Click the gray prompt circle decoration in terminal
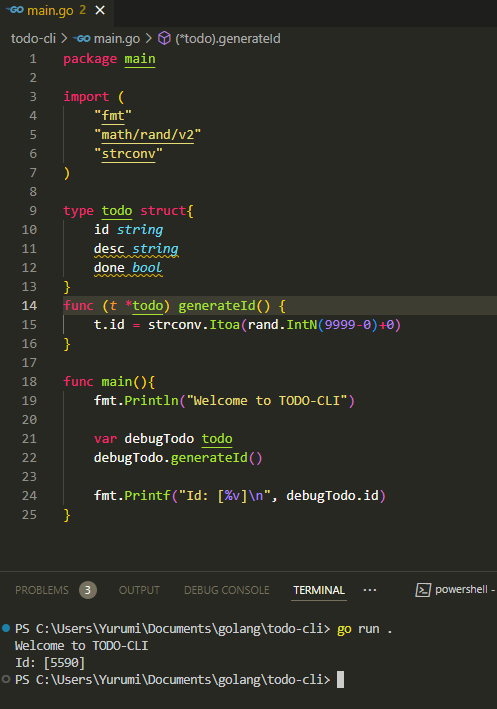 [6, 679]
